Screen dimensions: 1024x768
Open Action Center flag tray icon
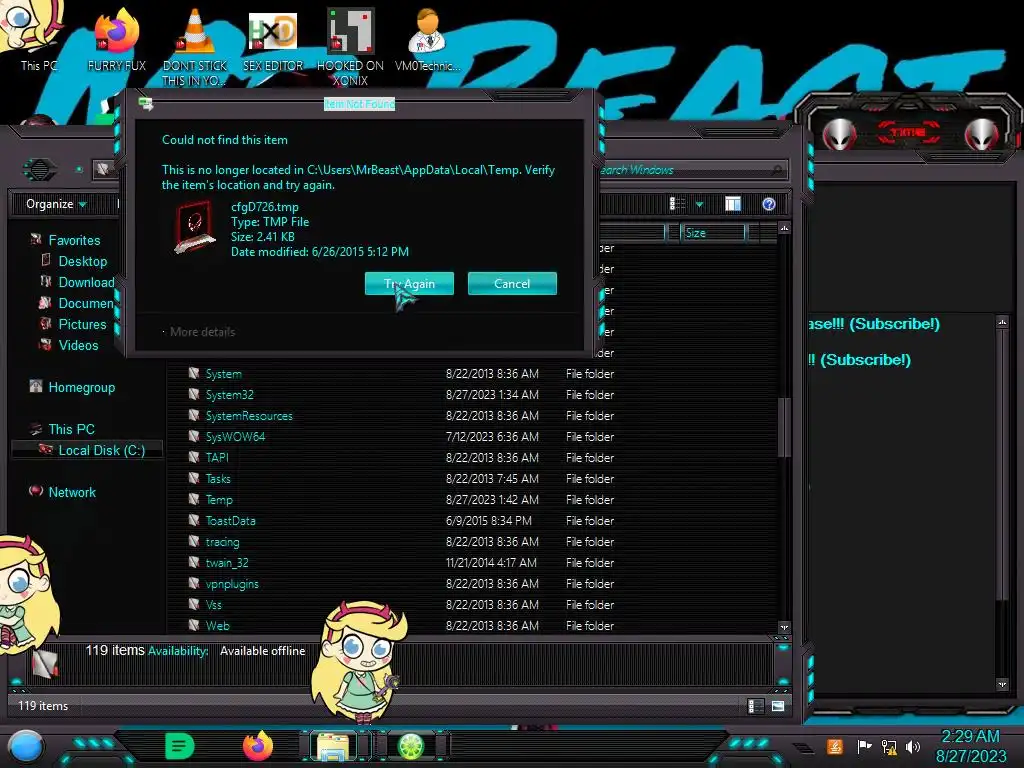[864, 746]
